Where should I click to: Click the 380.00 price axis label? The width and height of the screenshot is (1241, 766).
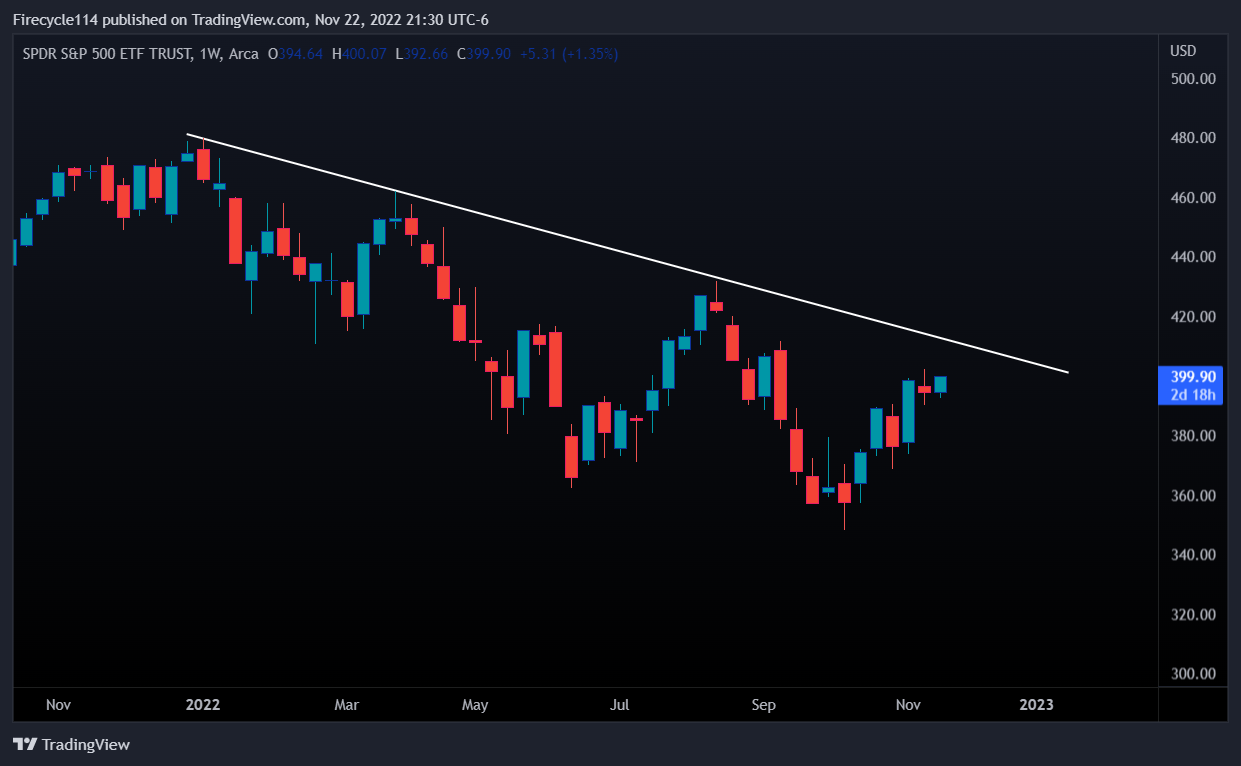click(x=1193, y=436)
